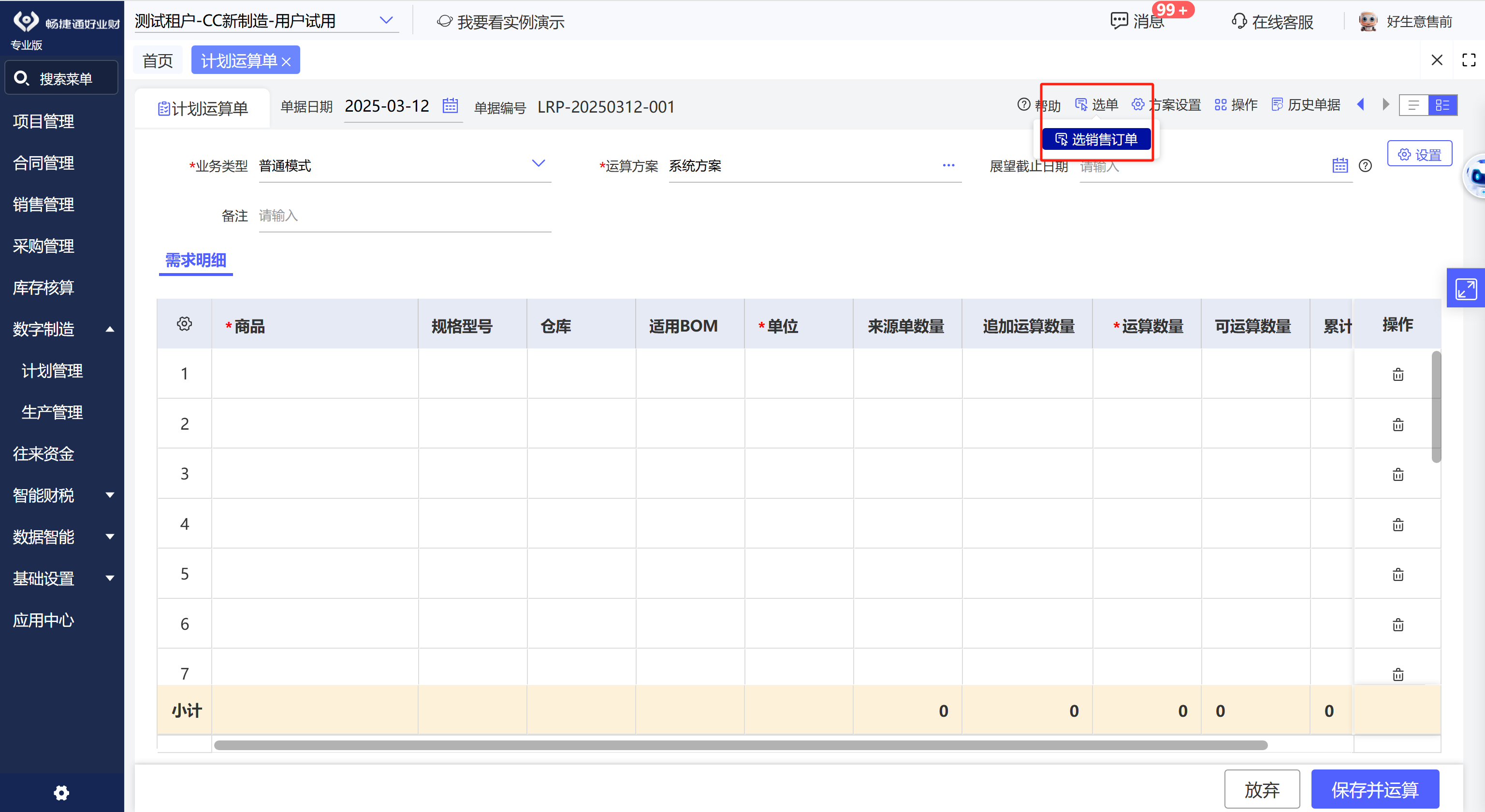Collapse the 数字制造 menu arrow
The width and height of the screenshot is (1485, 812).
click(x=110, y=329)
